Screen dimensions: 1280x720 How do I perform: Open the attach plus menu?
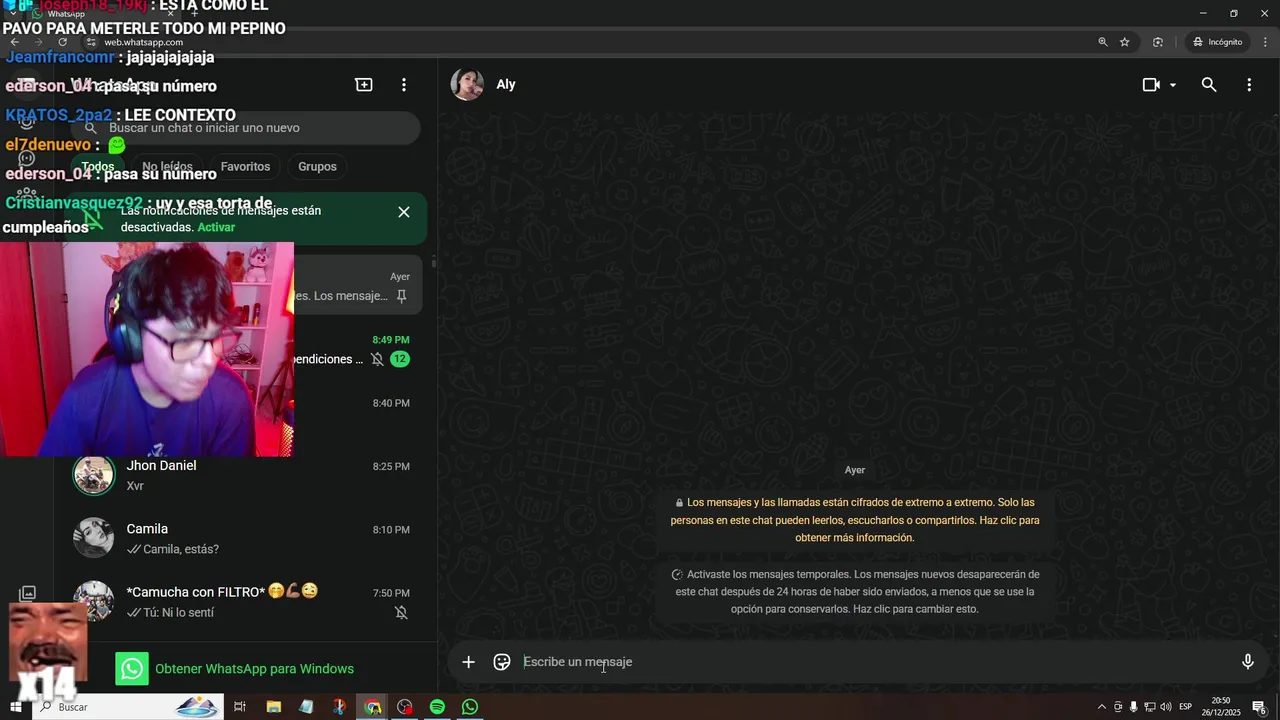pos(468,661)
